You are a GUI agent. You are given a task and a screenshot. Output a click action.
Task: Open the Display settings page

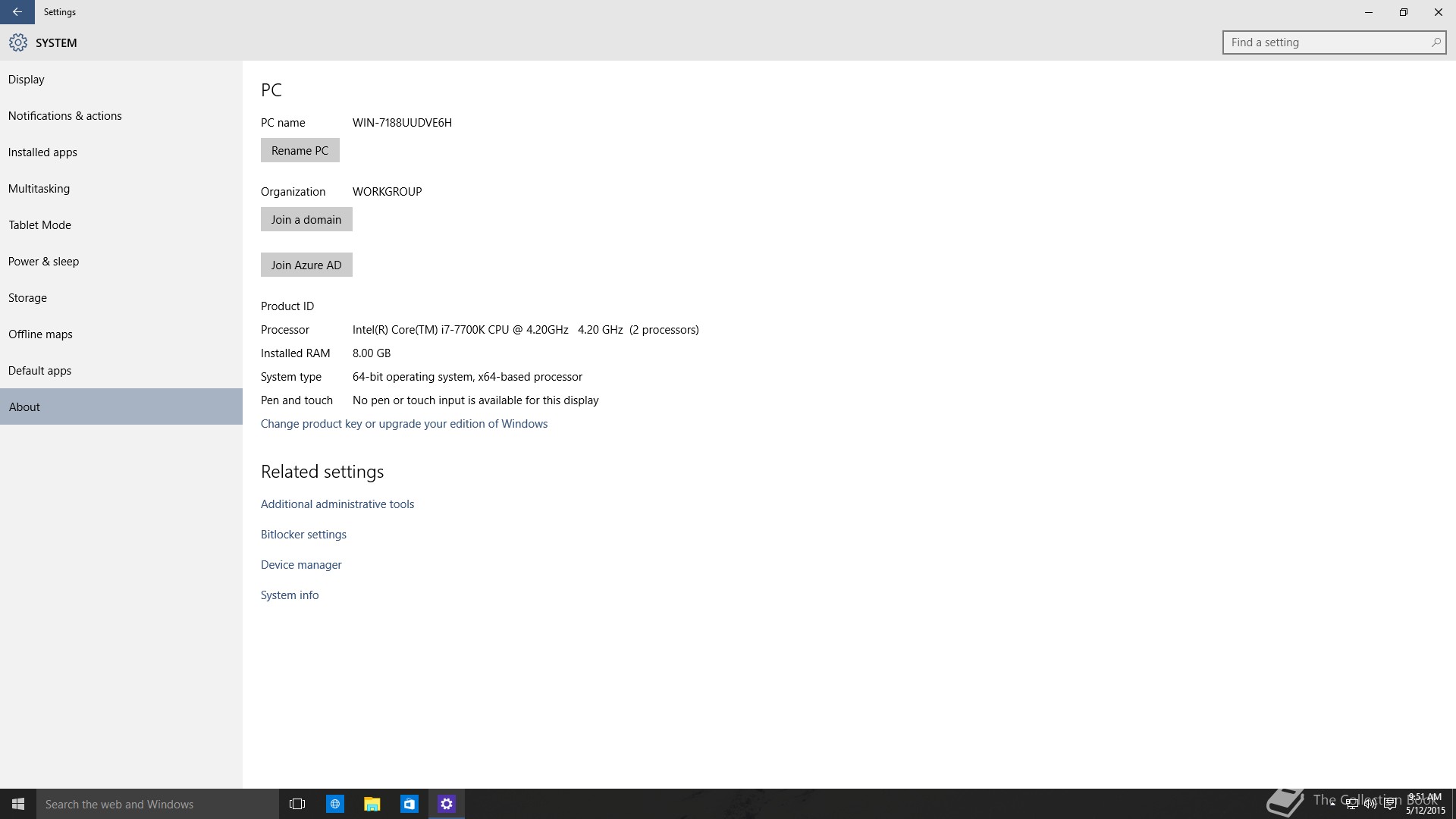121,79
